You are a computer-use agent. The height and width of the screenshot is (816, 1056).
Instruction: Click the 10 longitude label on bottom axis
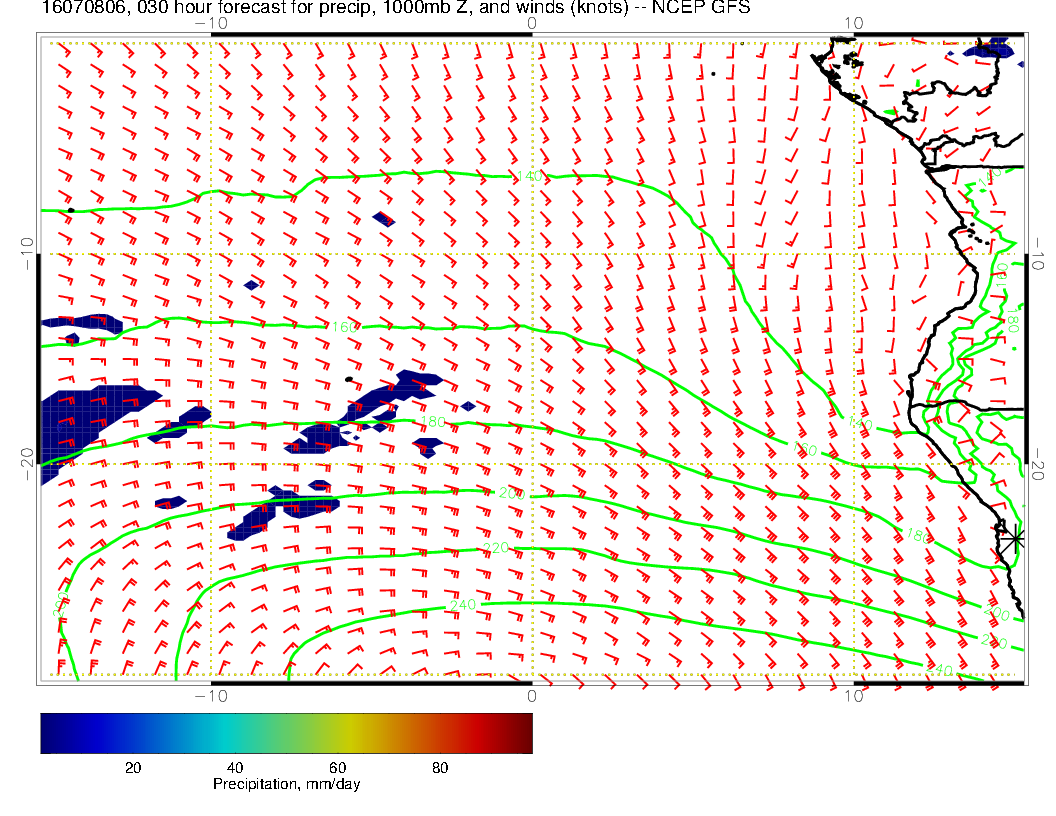tap(853, 696)
